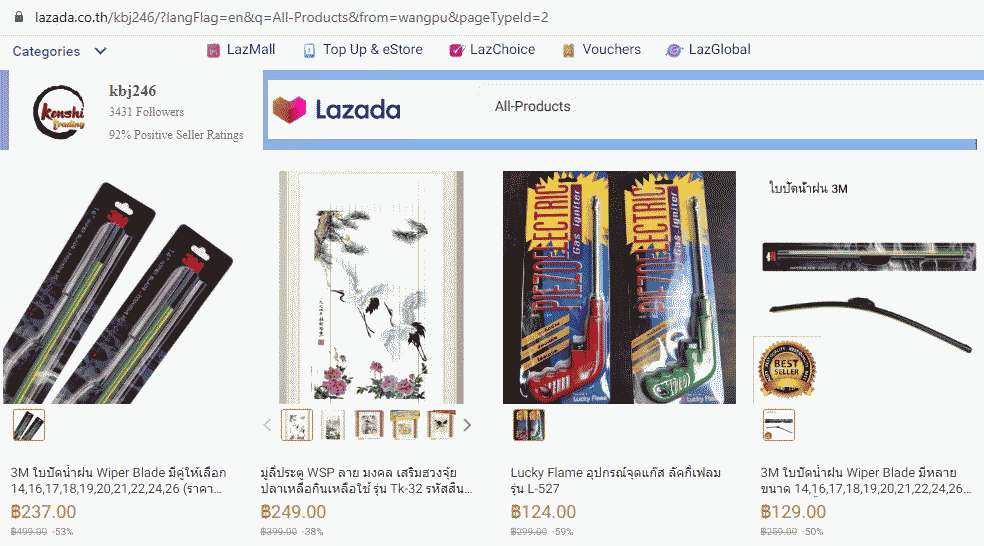
Task: Expand the Categories dropdown chevron
Action: [100, 51]
